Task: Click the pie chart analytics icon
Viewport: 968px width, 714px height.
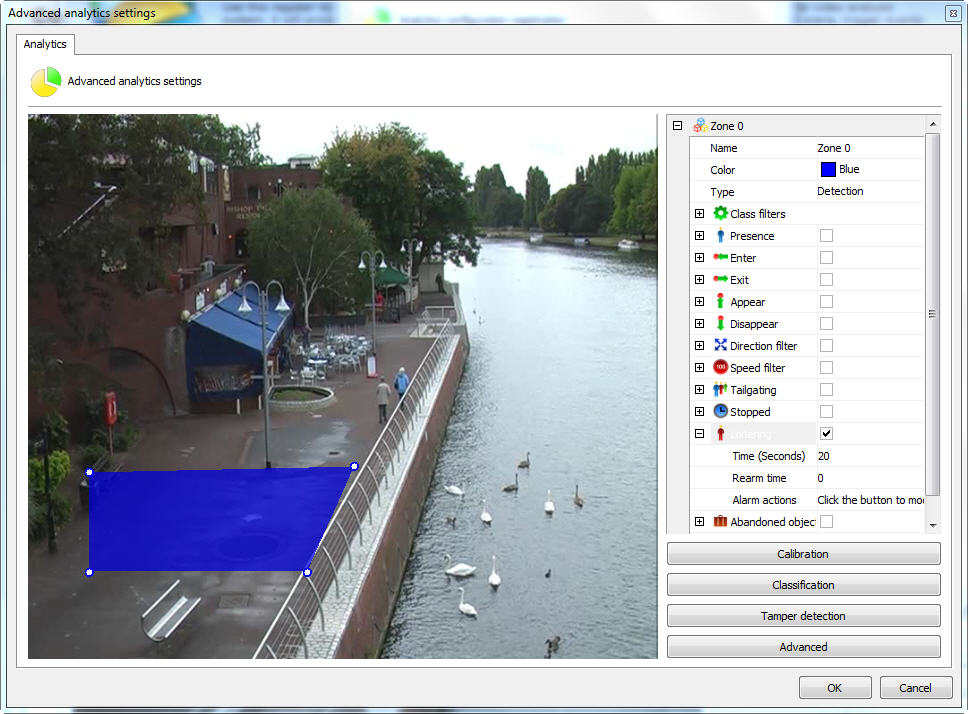Action: (46, 81)
